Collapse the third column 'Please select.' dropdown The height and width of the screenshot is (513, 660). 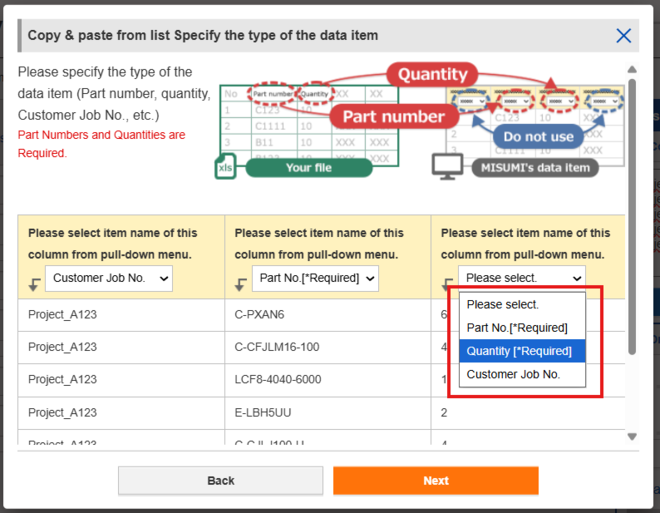(522, 278)
